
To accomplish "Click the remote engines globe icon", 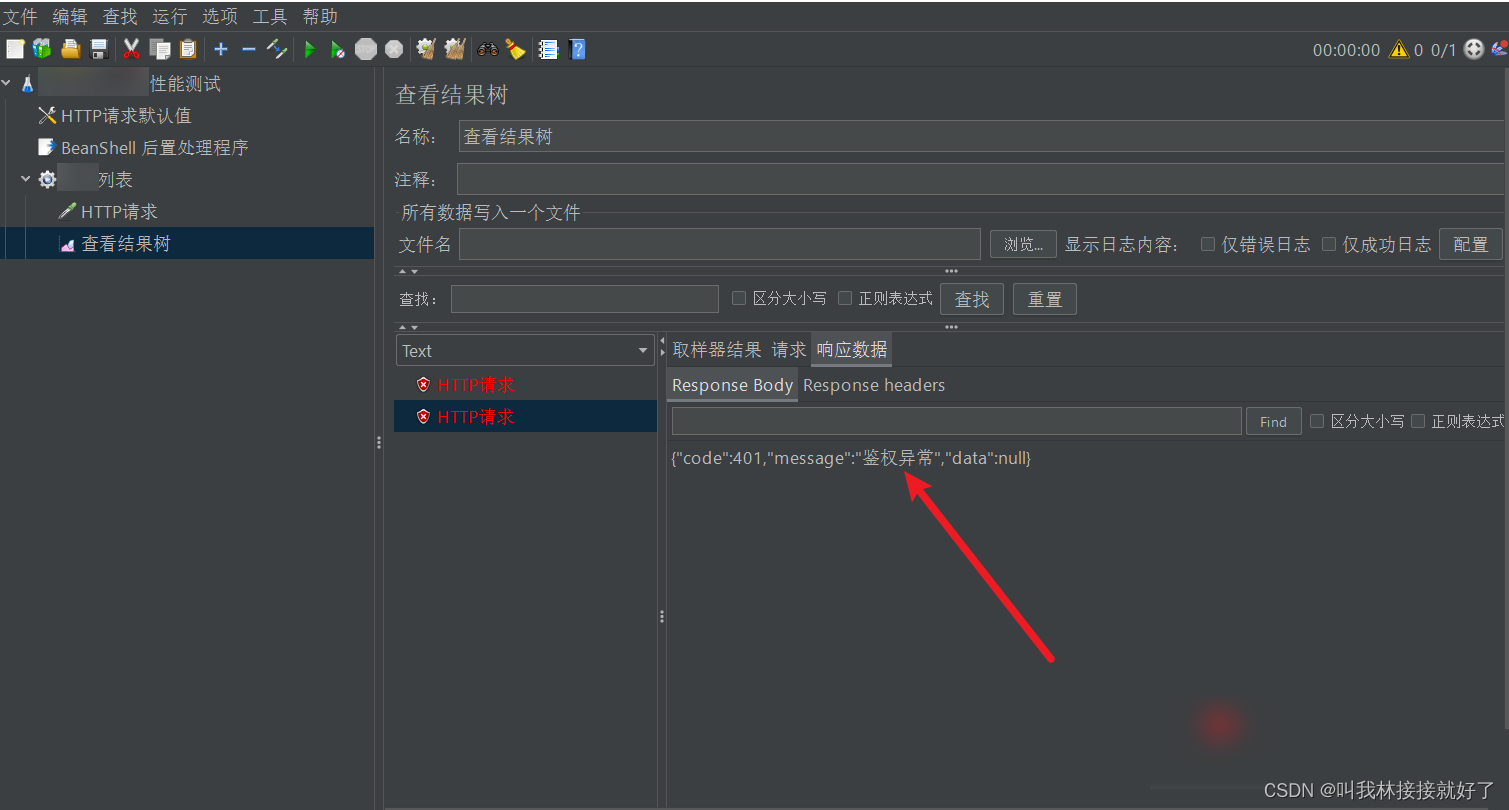I will tap(1473, 49).
